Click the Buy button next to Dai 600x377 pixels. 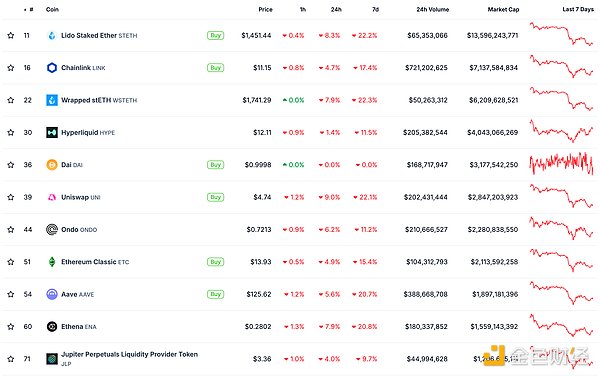coord(215,165)
